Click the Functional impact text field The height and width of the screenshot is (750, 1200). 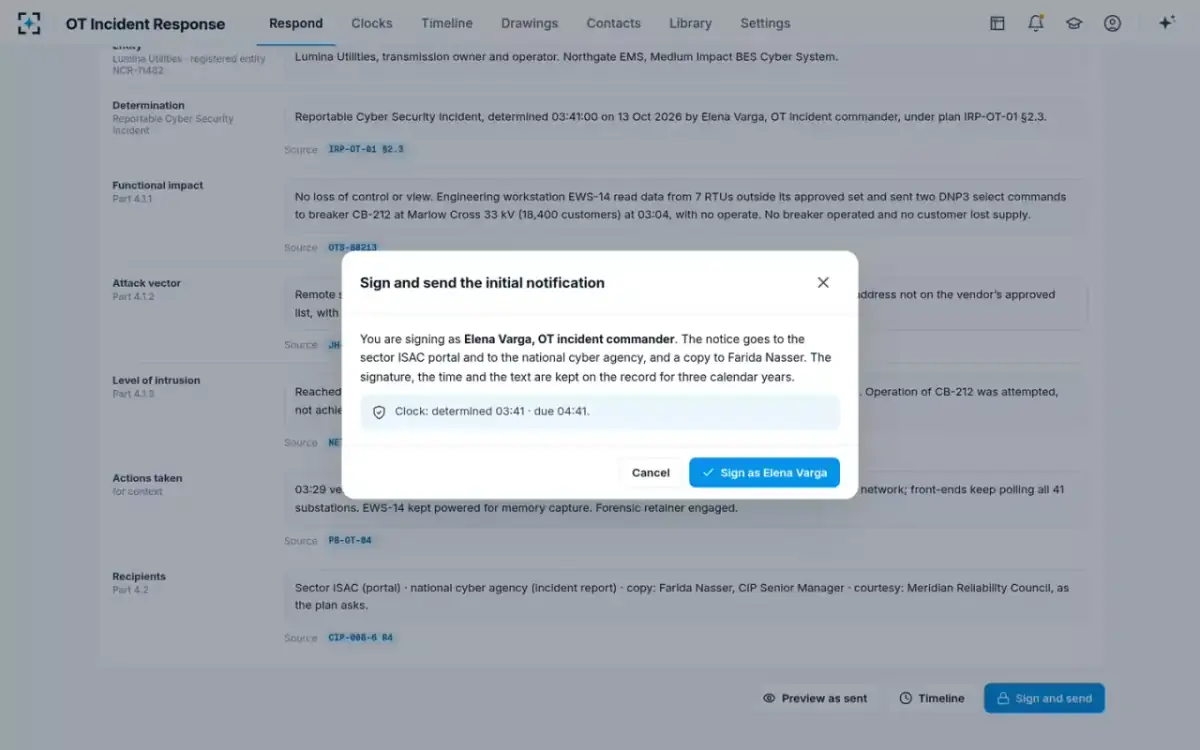[x=684, y=206]
